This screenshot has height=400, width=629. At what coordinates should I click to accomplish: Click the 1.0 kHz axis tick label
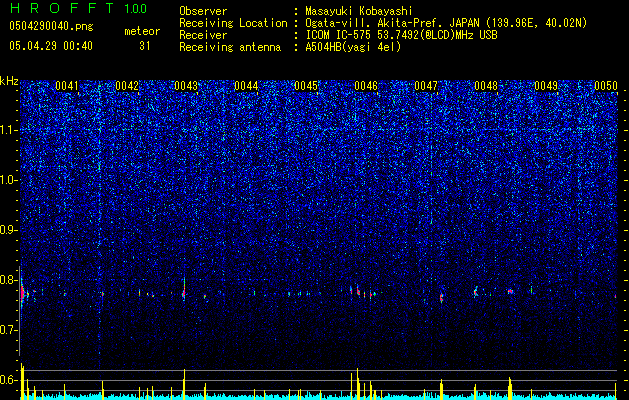[9, 180]
